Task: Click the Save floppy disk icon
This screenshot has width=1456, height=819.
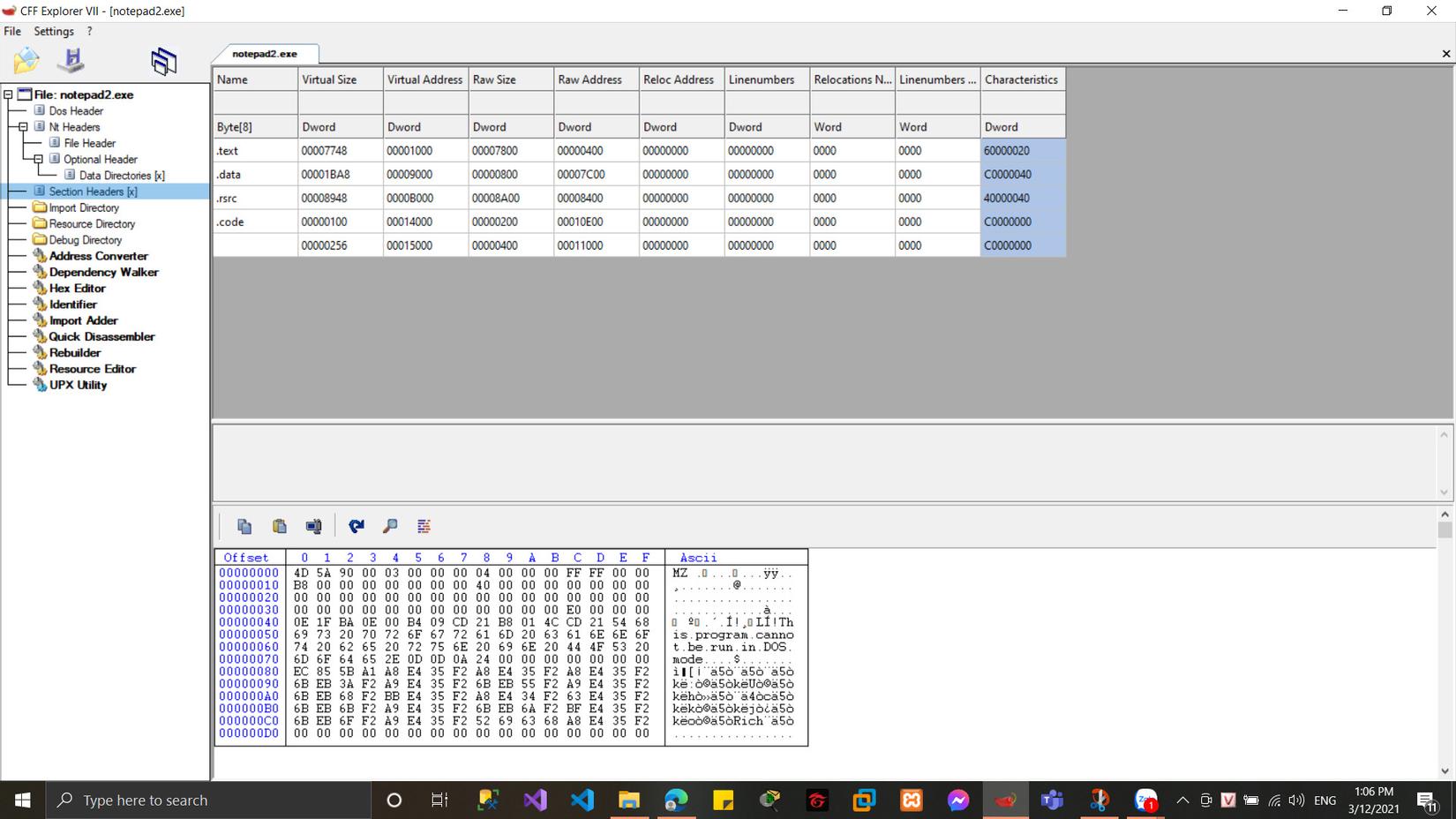Action: 71,61
